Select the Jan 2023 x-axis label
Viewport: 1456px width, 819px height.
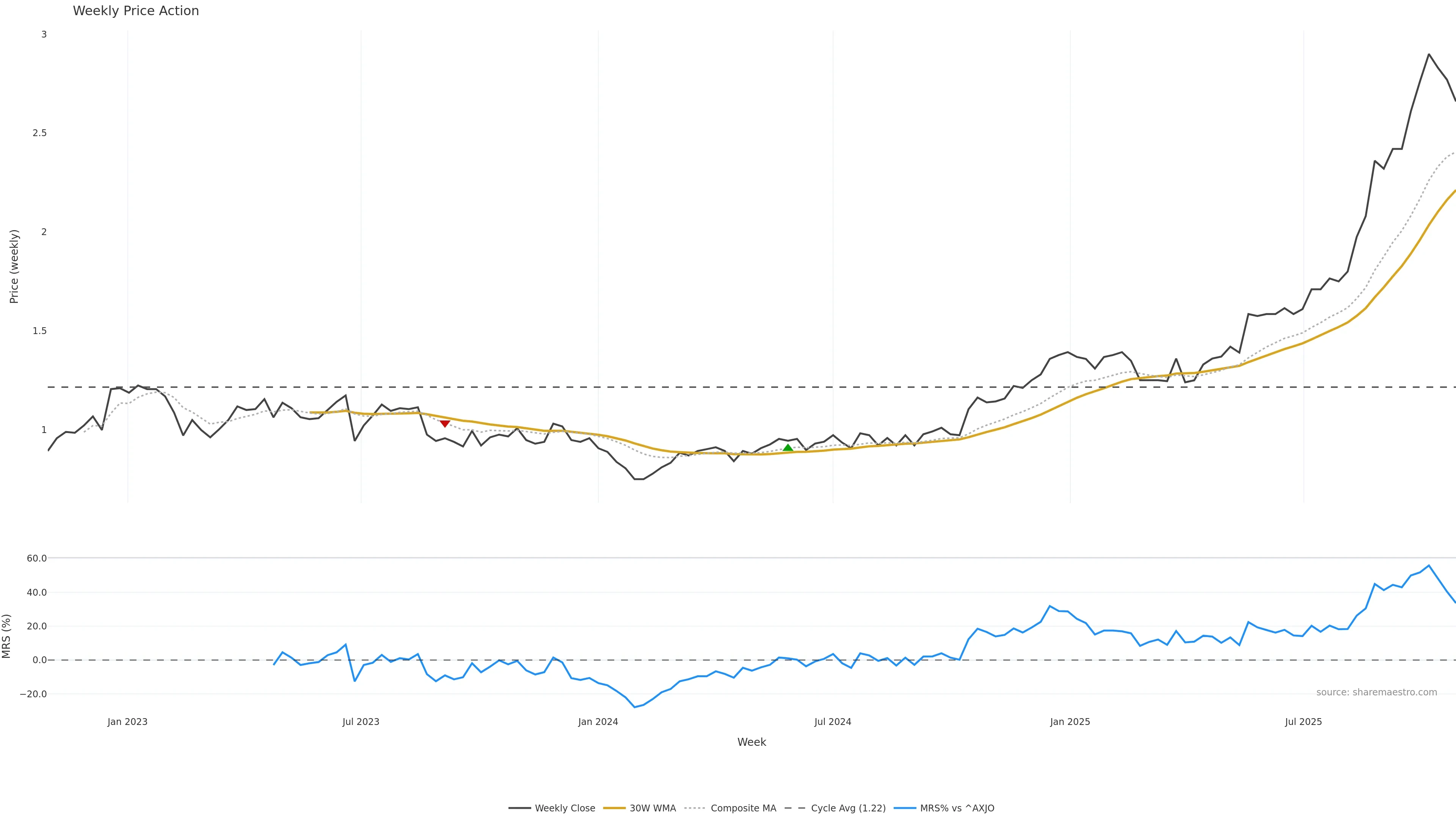point(127,722)
